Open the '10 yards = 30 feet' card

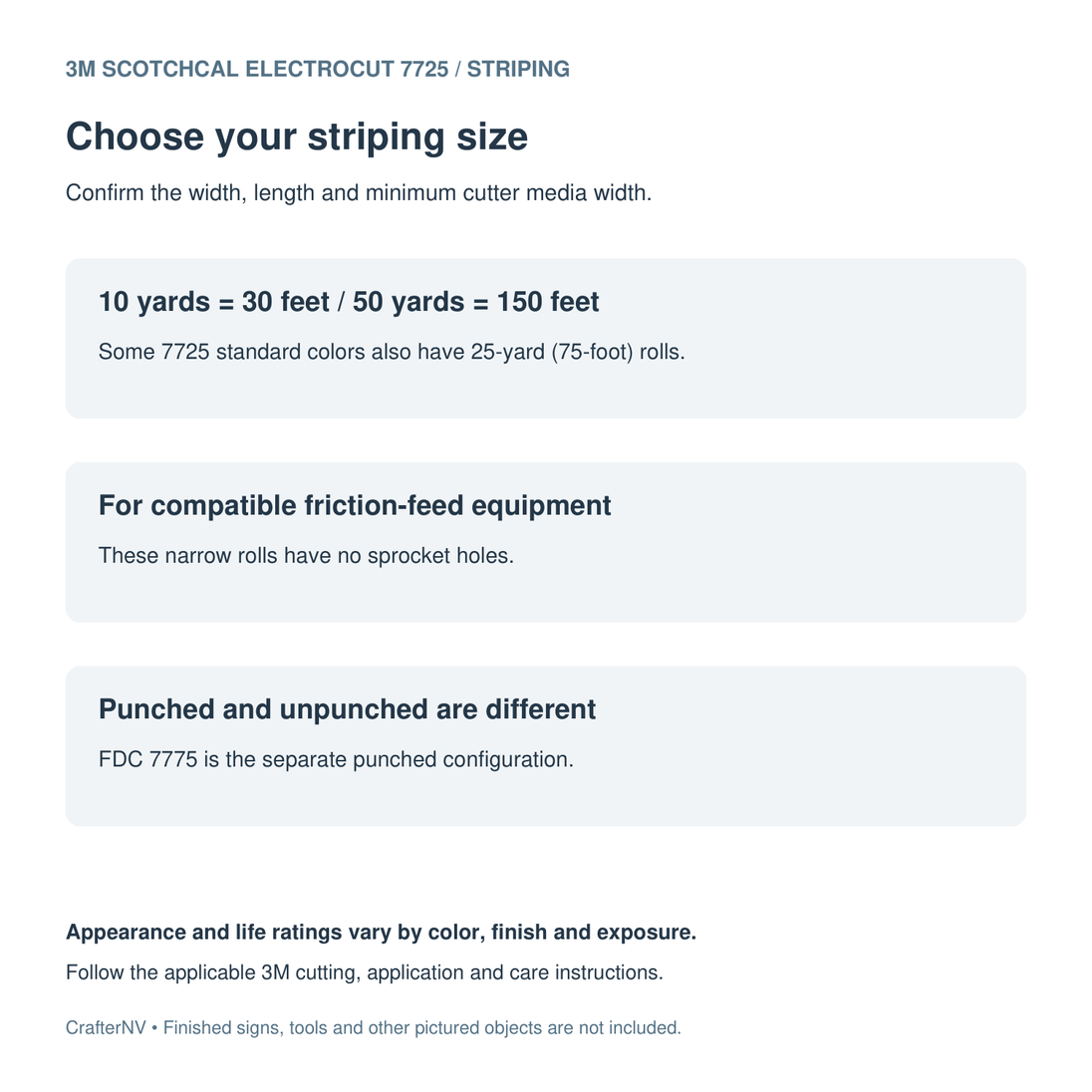(x=545, y=339)
